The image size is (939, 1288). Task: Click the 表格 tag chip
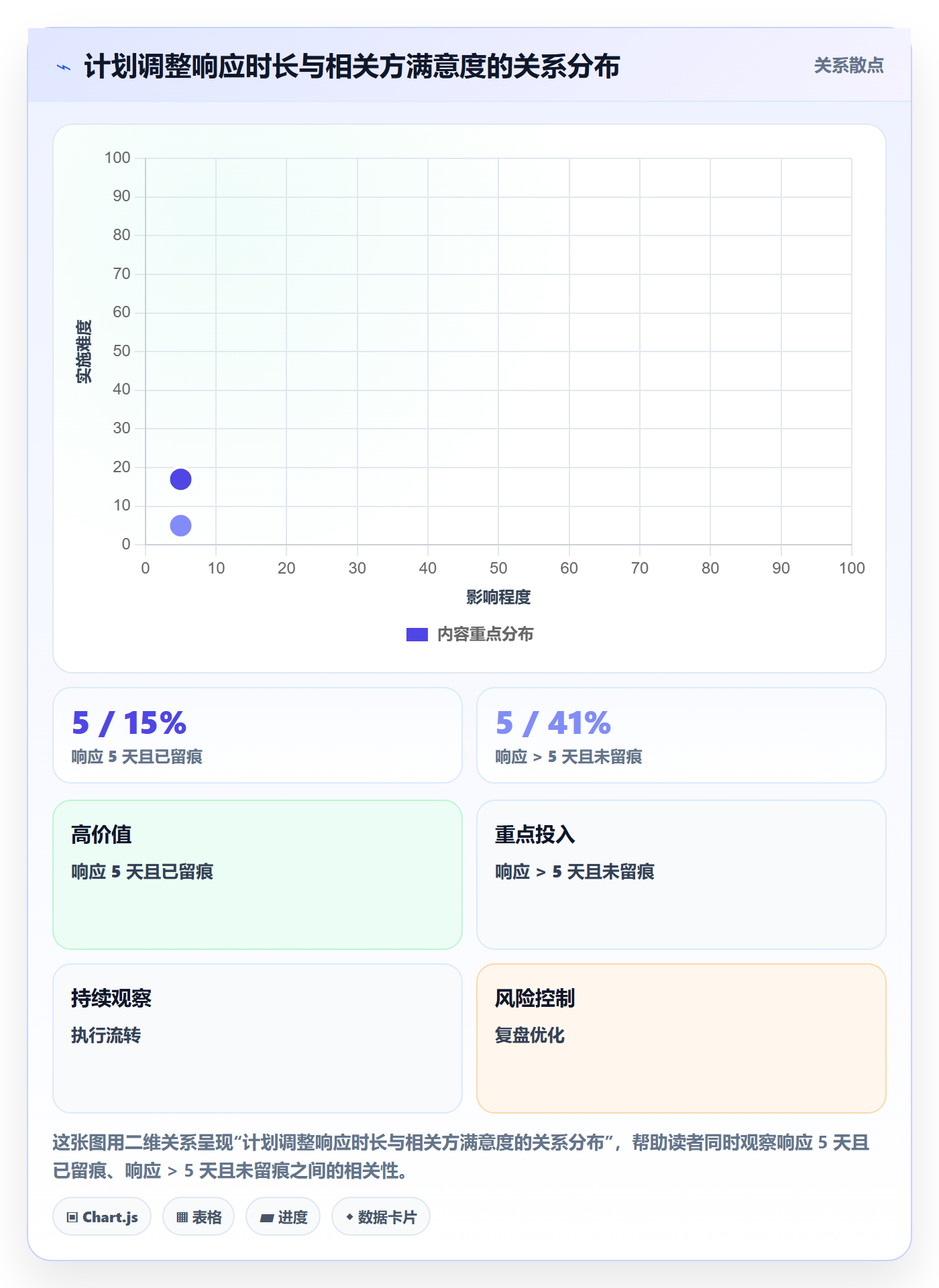point(199,1217)
